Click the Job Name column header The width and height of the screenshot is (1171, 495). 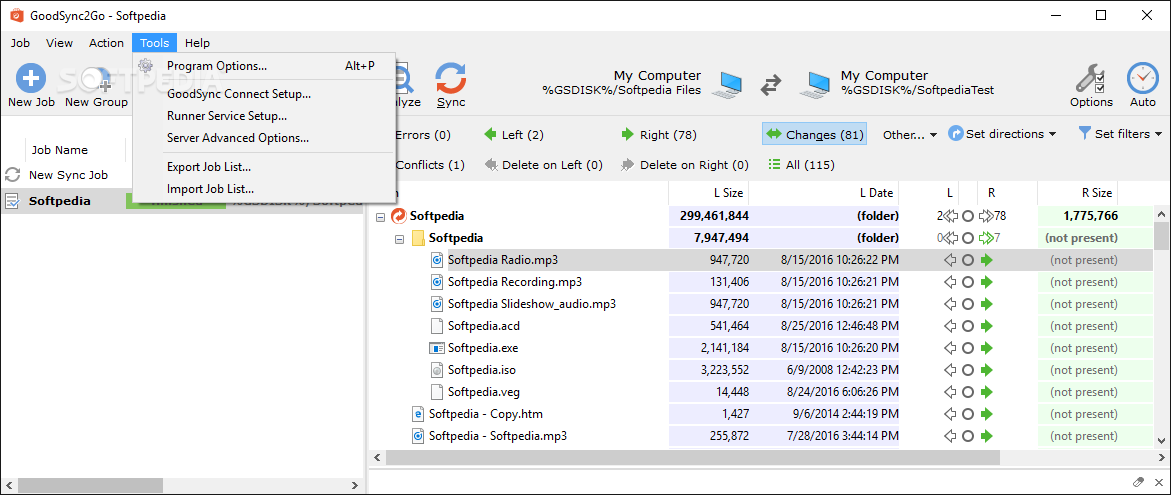coord(60,150)
